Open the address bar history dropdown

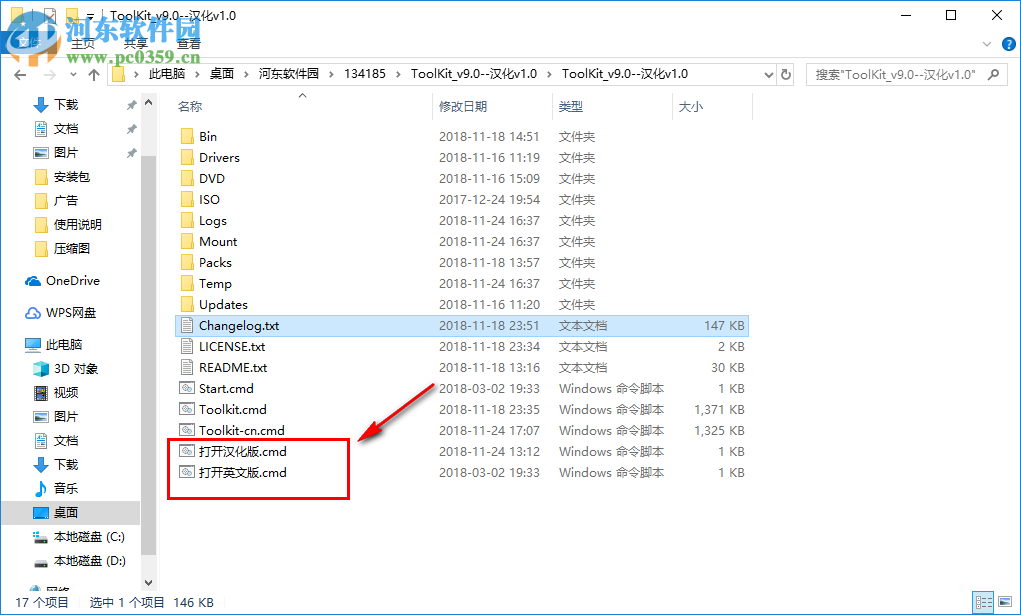point(768,73)
